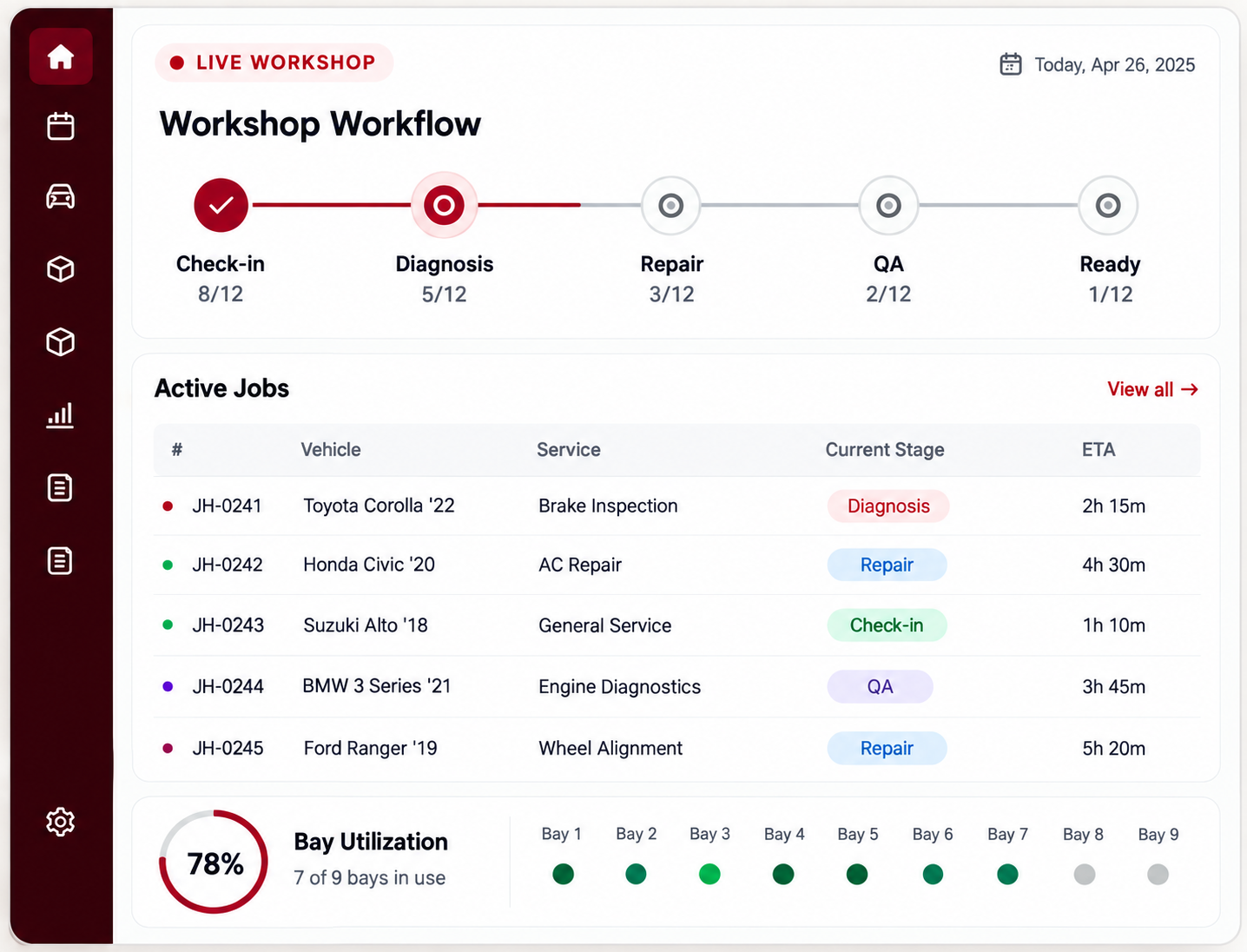Click the 4h 30m ETA value

(x=1114, y=565)
